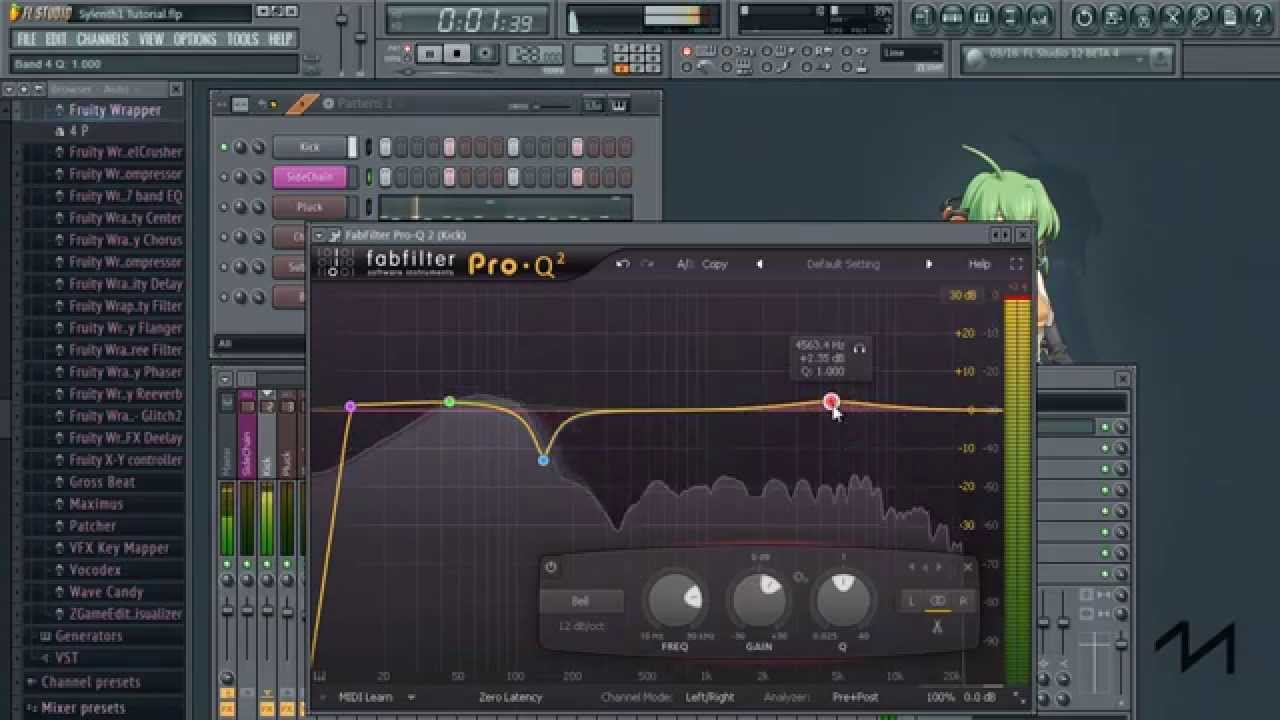Open the CHANNELS menu
This screenshot has height=720, width=1280.
pos(102,39)
